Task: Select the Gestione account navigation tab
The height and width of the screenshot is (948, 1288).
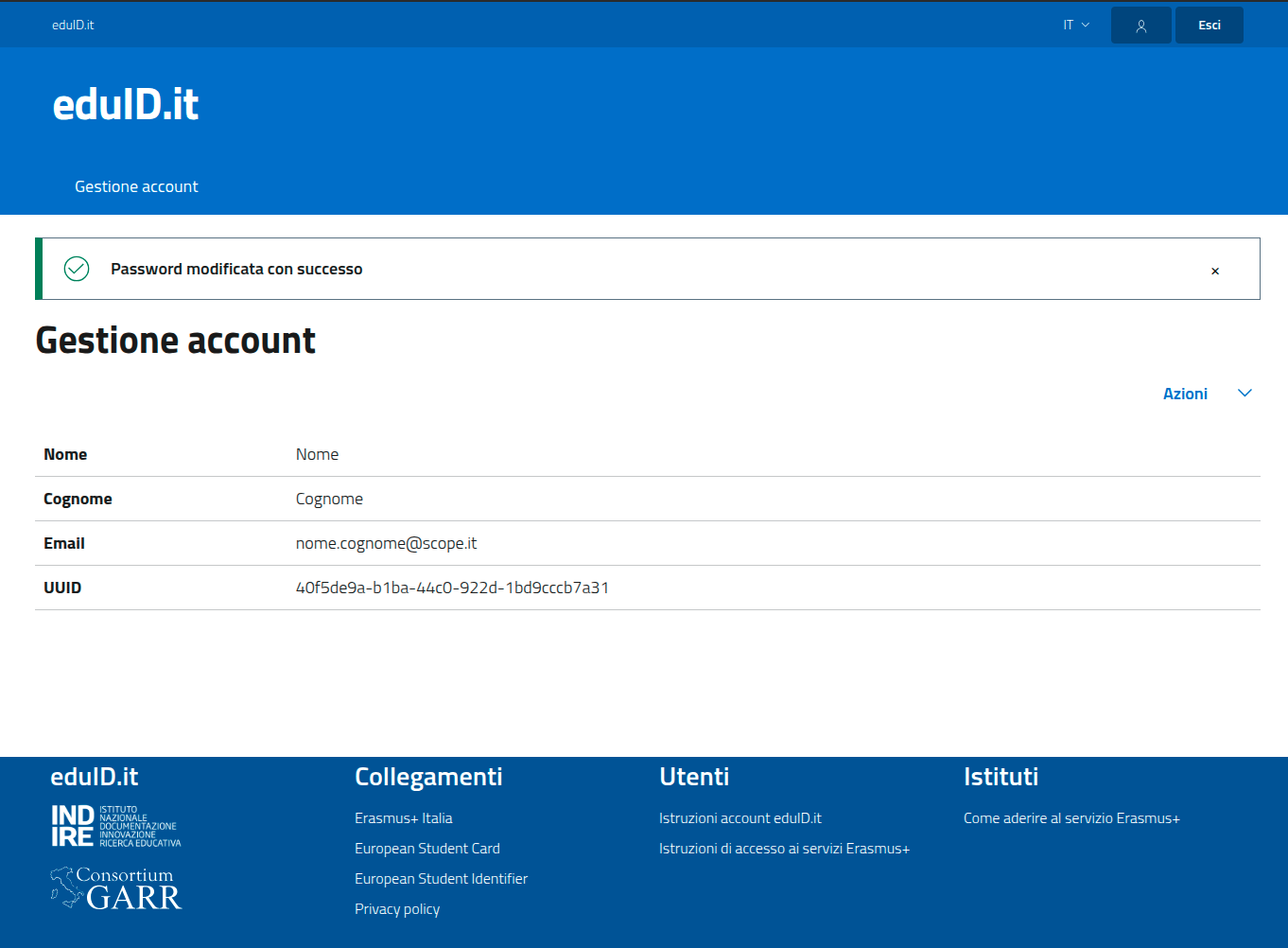Action: (136, 186)
